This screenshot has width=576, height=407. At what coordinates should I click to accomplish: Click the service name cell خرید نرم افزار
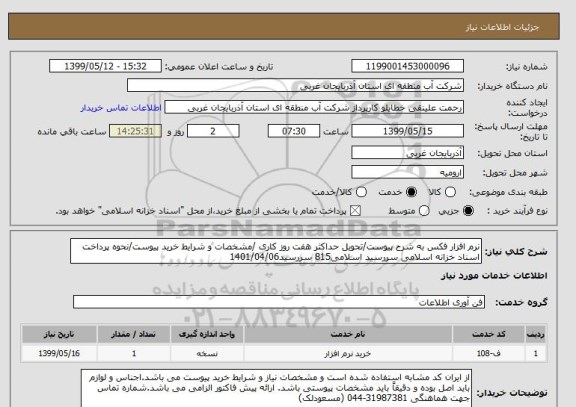[x=348, y=353]
